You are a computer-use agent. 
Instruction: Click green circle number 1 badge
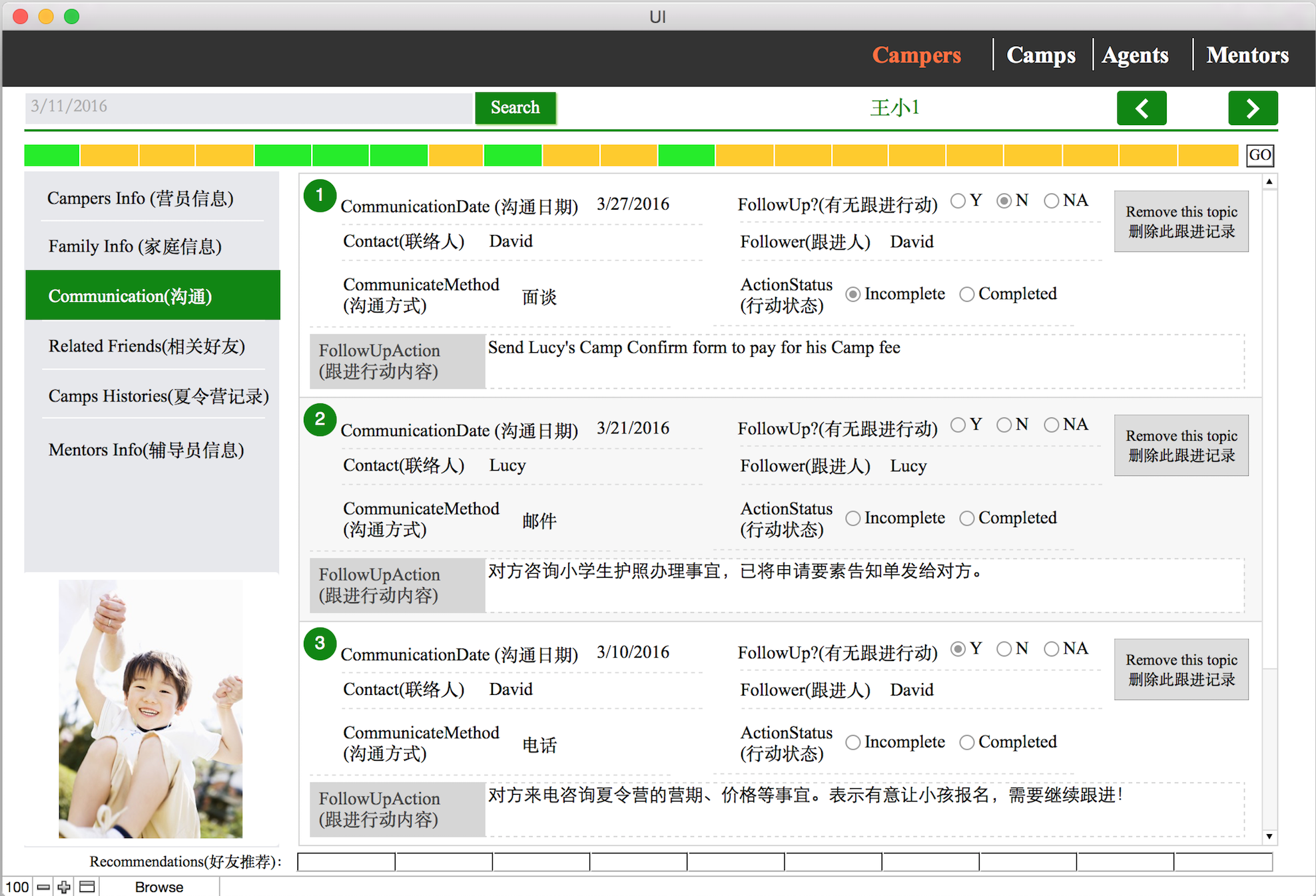(320, 196)
